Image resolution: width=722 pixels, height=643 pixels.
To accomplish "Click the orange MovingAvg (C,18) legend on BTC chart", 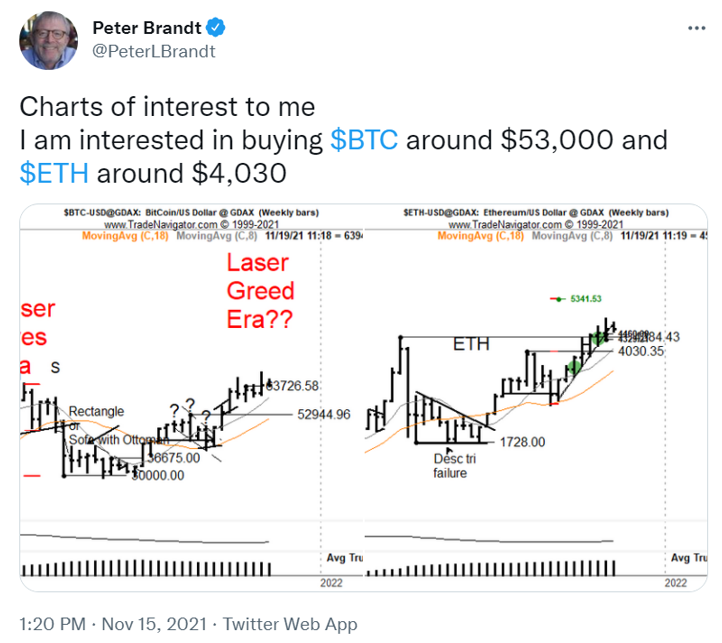I will (125, 236).
